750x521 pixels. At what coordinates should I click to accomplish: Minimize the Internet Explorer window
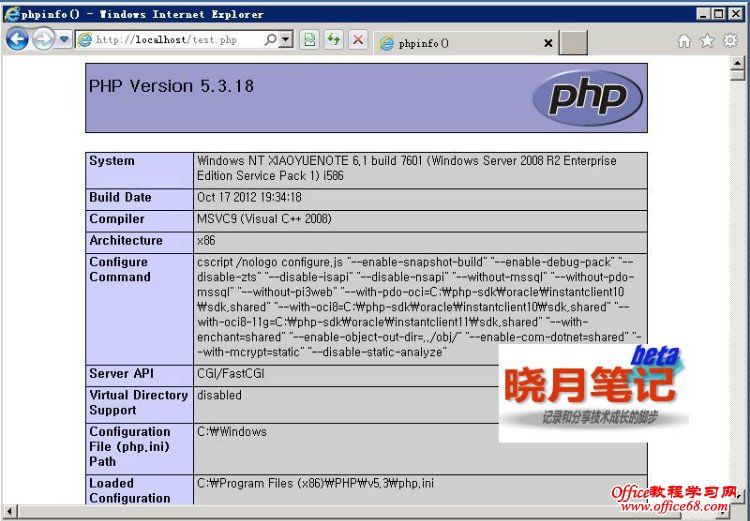point(702,14)
